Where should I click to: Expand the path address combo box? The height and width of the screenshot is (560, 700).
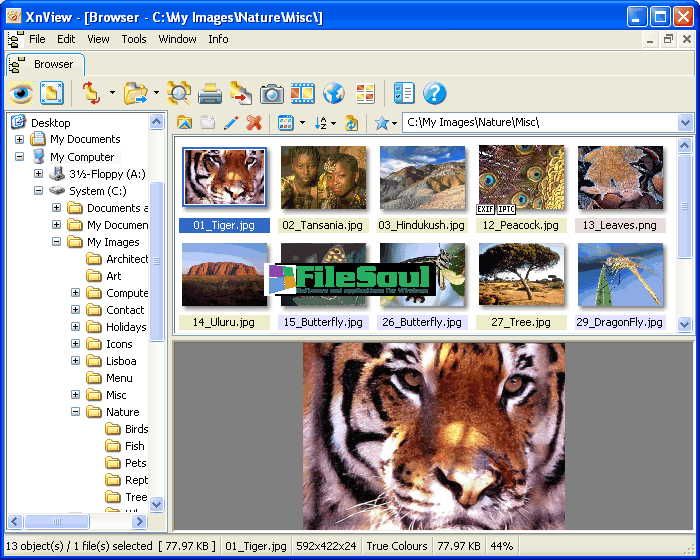pyautogui.click(x=685, y=123)
